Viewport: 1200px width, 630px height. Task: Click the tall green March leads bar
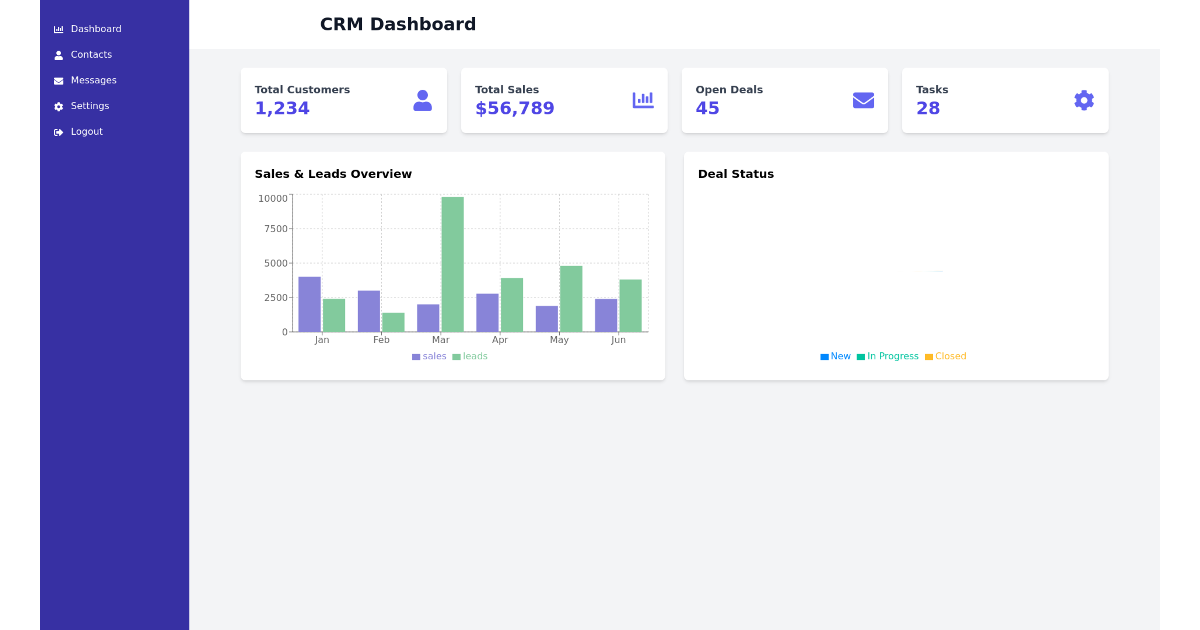pyautogui.click(x=452, y=264)
